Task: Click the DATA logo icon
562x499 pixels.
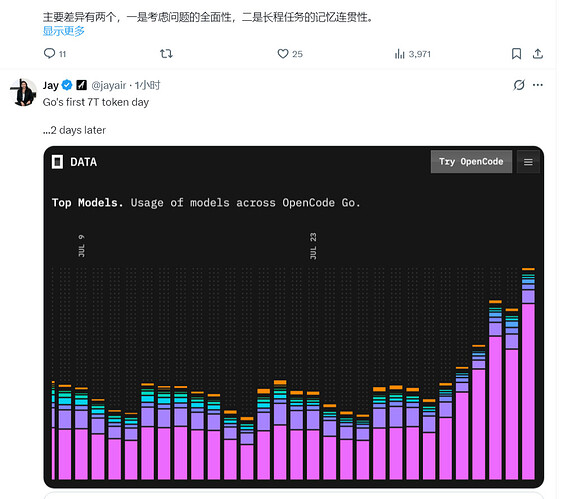Action: click(57, 162)
